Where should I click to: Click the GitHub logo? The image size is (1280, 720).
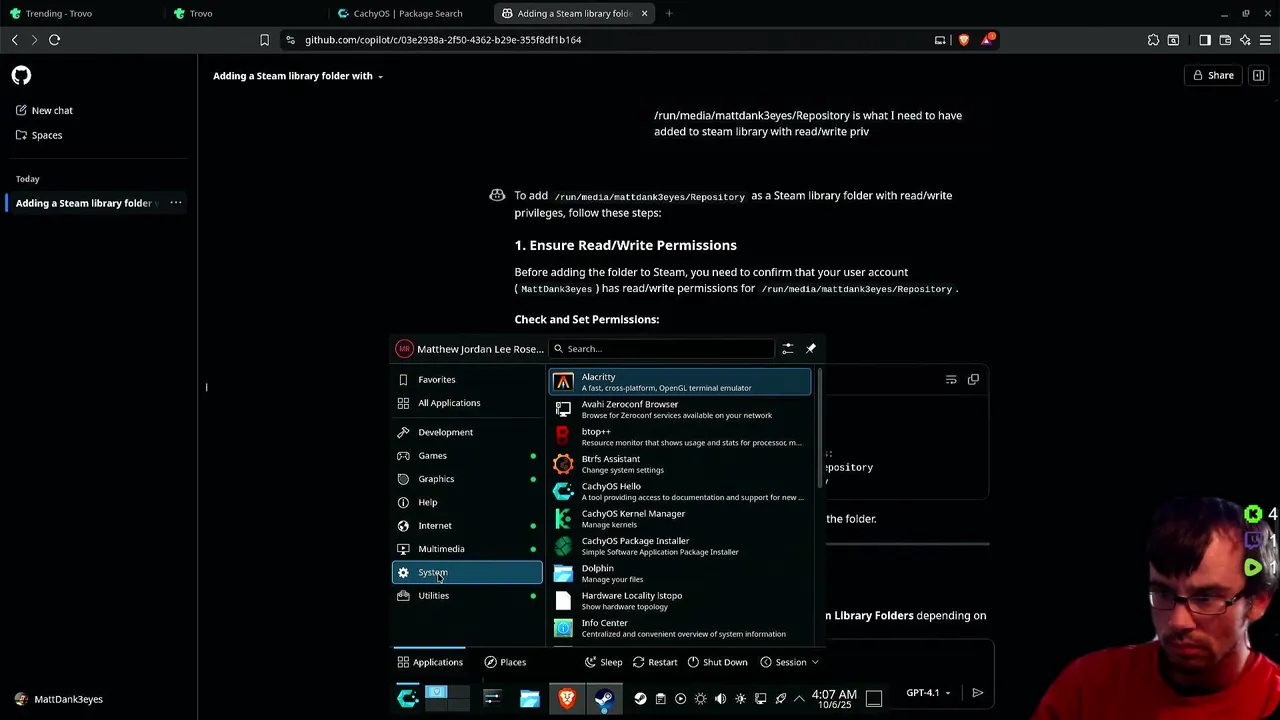point(21,76)
